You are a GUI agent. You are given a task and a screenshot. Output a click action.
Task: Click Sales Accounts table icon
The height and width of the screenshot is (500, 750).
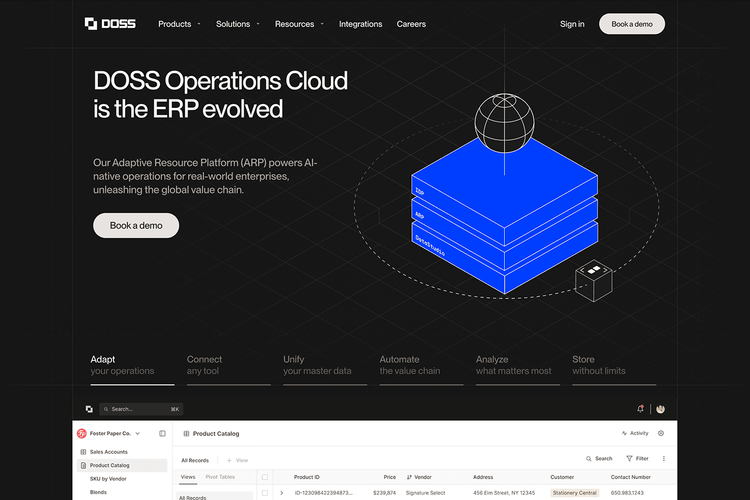[x=83, y=452]
